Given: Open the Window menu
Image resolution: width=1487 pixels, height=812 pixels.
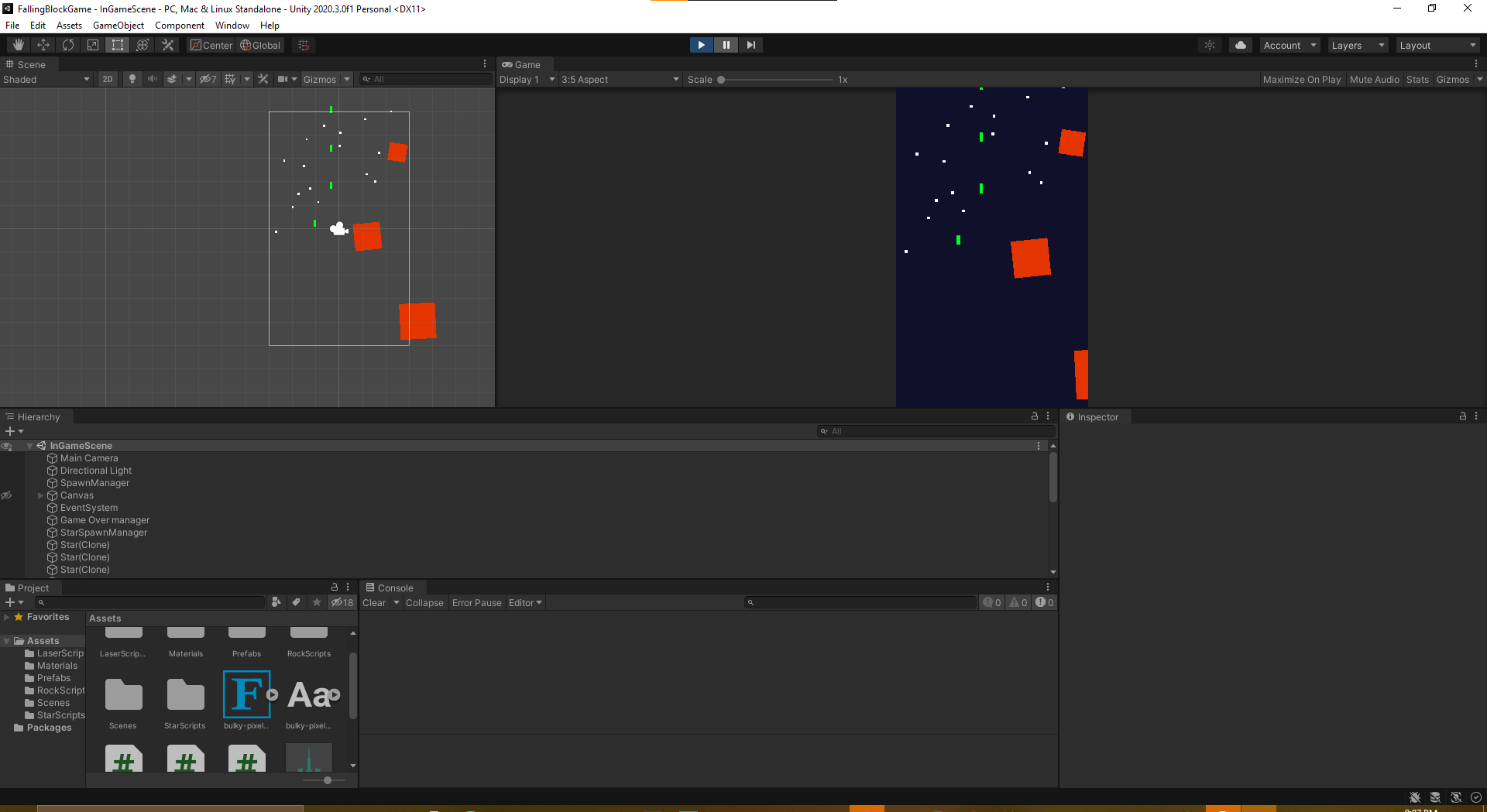Looking at the screenshot, I should [x=232, y=25].
